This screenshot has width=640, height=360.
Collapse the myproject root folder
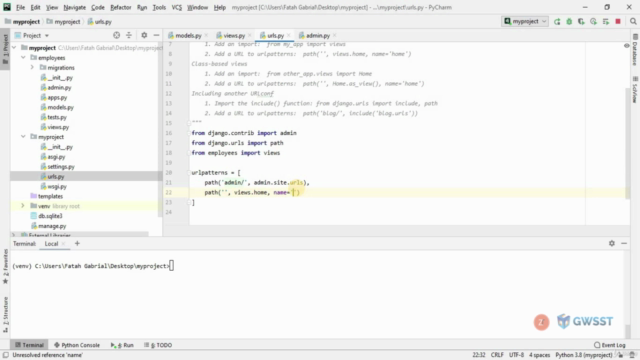(15, 48)
